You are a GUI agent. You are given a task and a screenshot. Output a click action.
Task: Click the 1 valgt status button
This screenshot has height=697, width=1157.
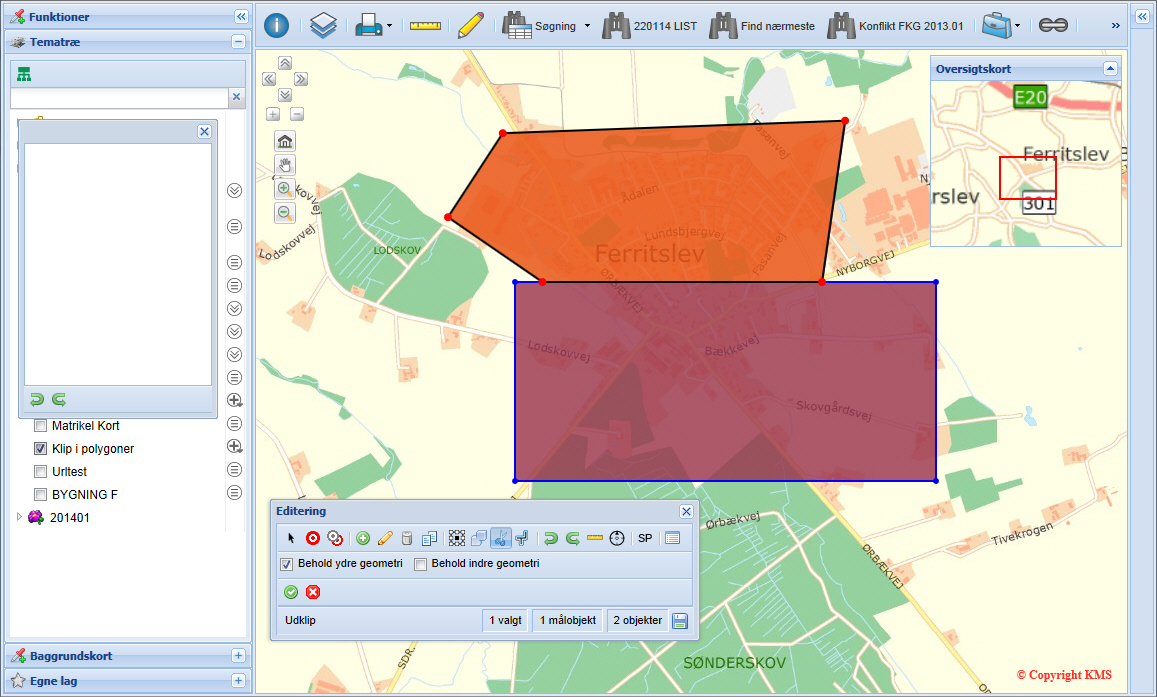(x=505, y=620)
